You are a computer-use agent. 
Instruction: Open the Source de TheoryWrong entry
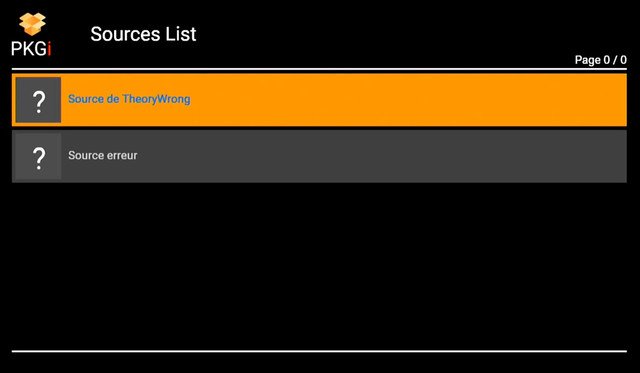coord(319,100)
